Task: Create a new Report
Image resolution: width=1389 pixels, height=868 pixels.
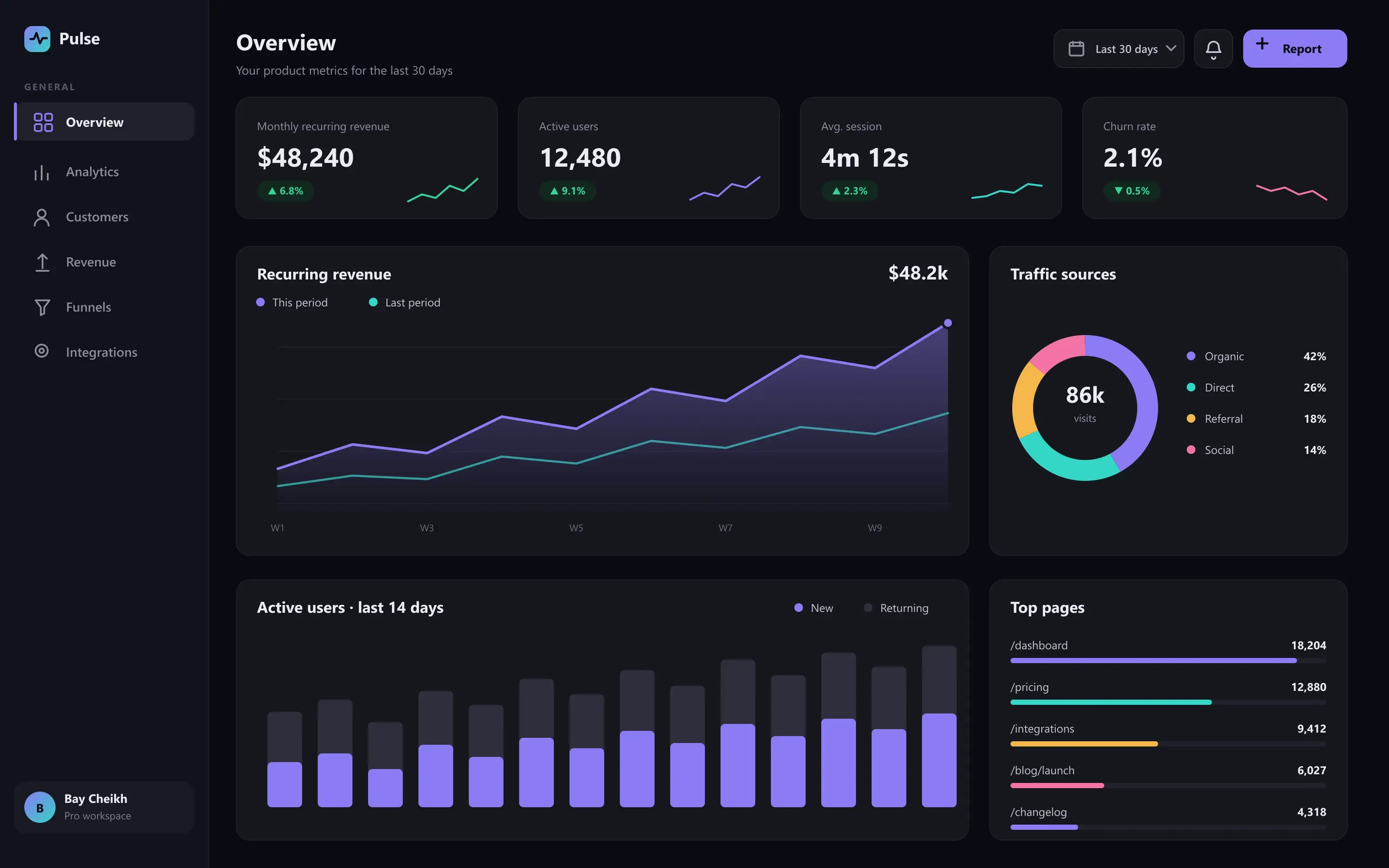Action: [1295, 49]
